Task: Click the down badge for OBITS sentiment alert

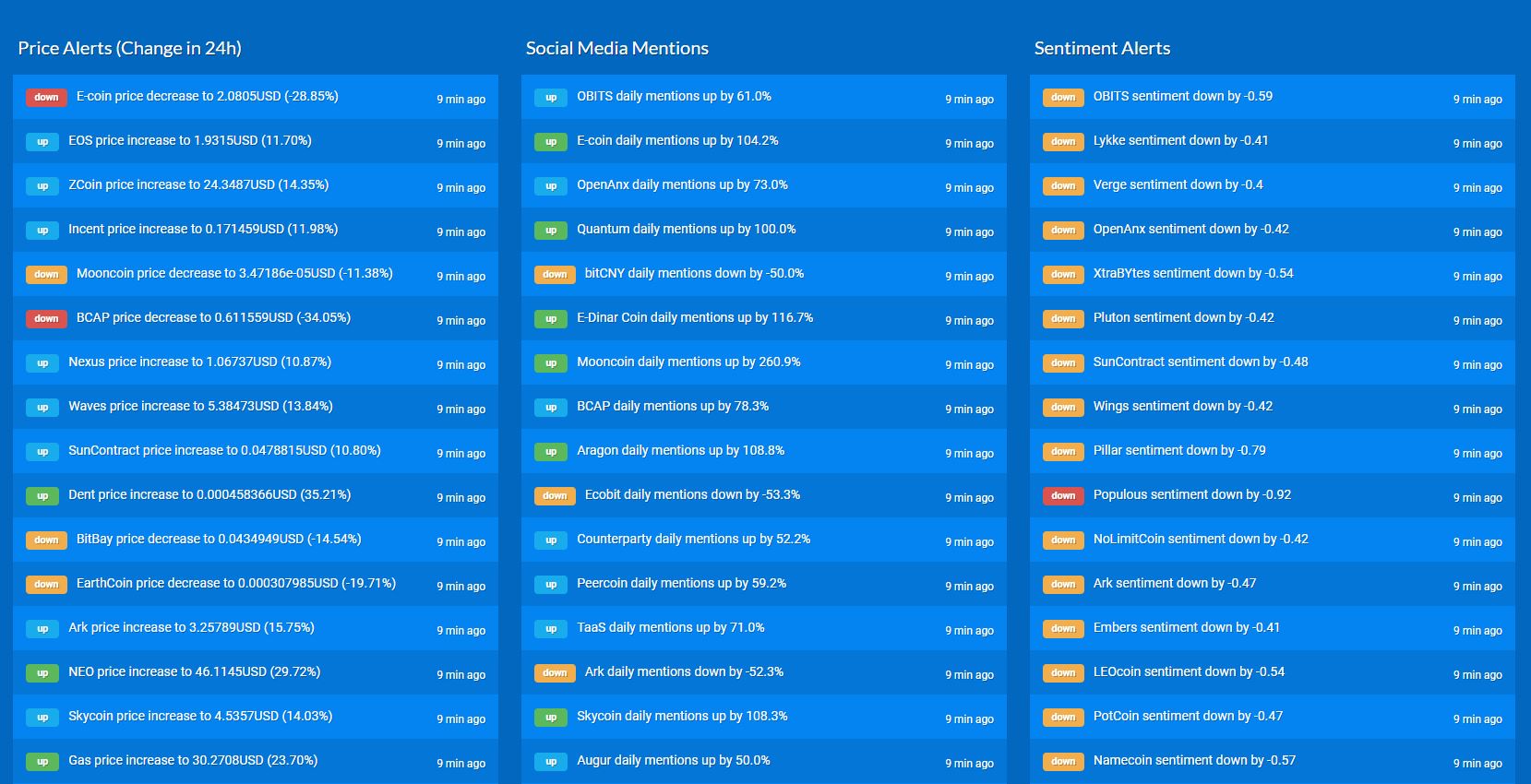Action: (x=1063, y=97)
